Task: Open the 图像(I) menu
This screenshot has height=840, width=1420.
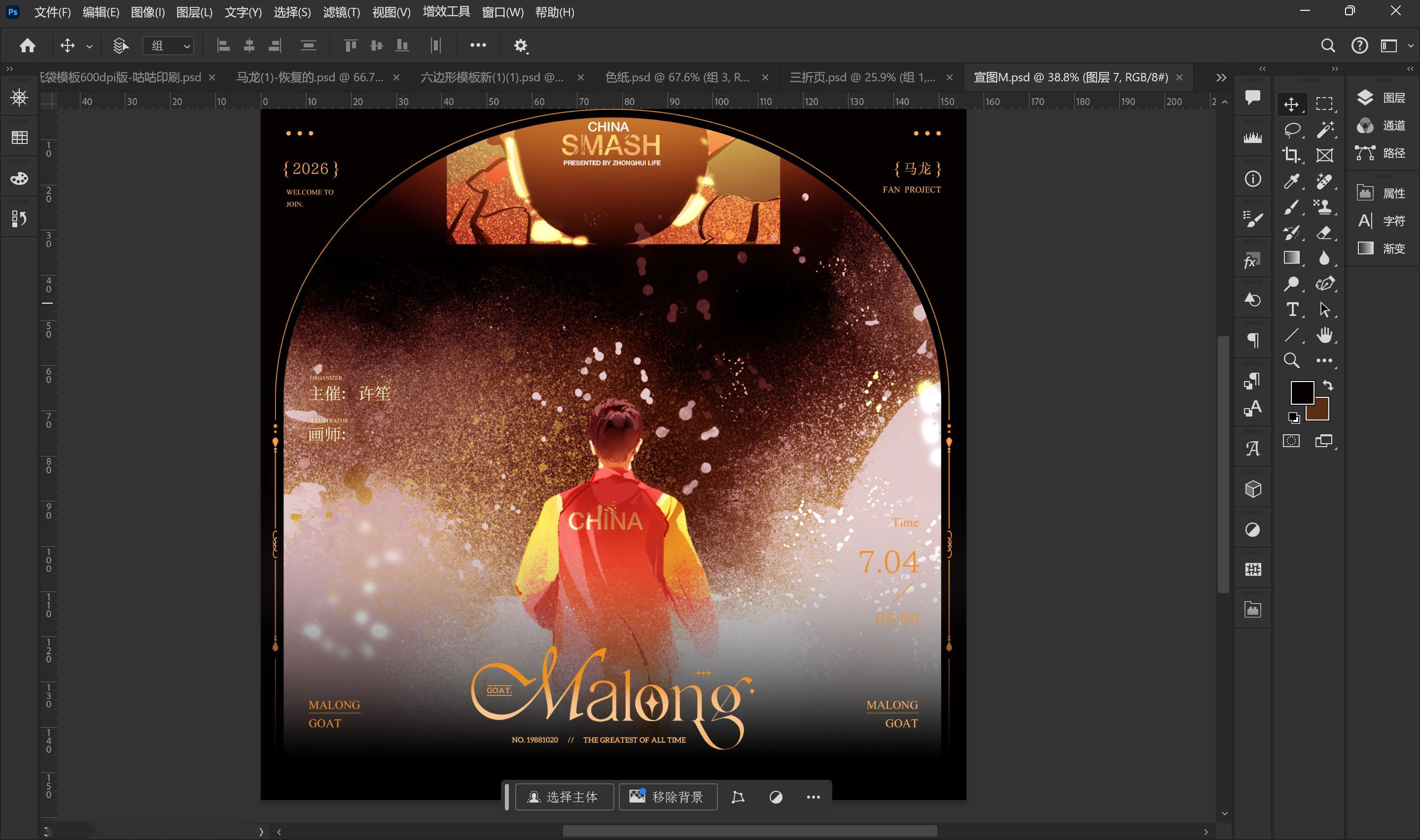Action: pos(148,12)
